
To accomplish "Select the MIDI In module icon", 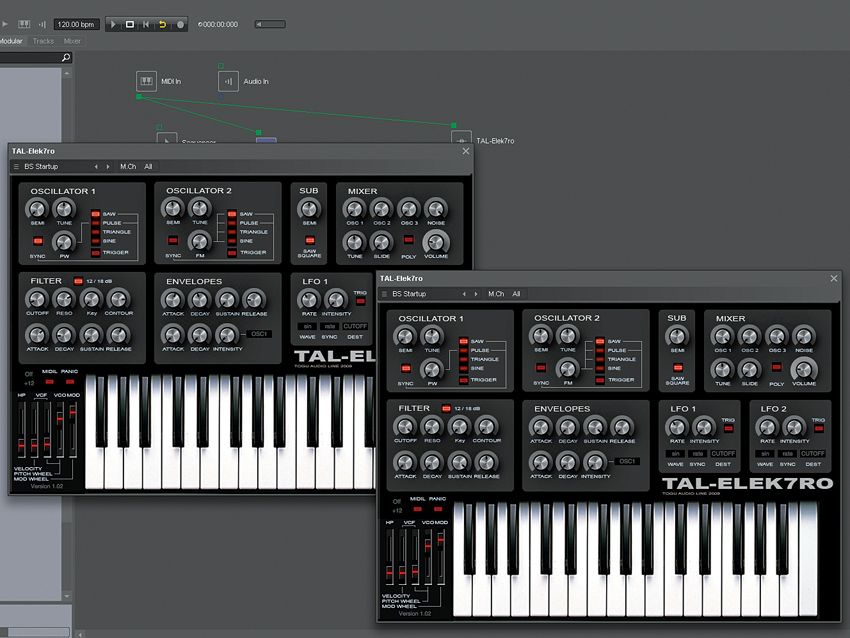I will coord(146,81).
